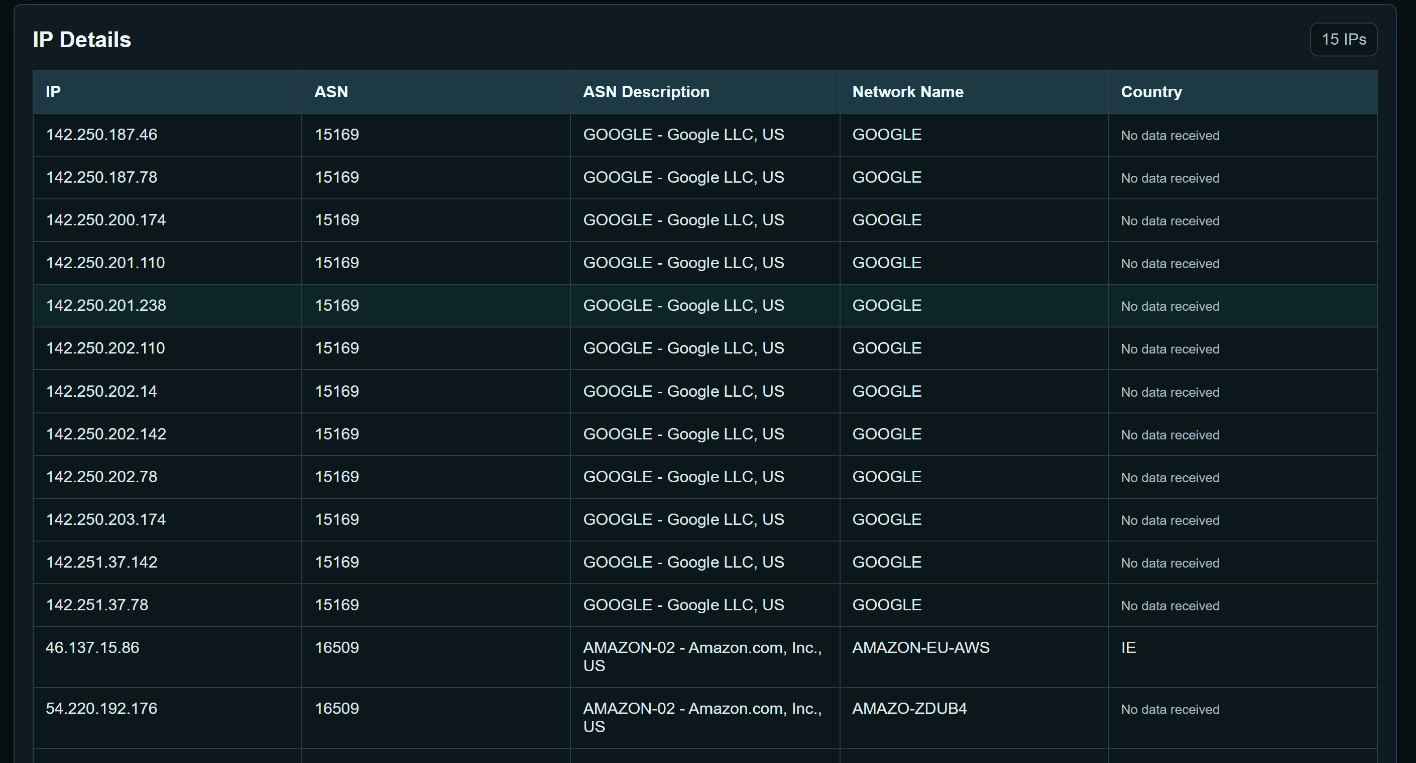Viewport: 1416px width, 763px height.
Task: Click ASN description in the 142.251.37.78 row
Action: tap(684, 605)
